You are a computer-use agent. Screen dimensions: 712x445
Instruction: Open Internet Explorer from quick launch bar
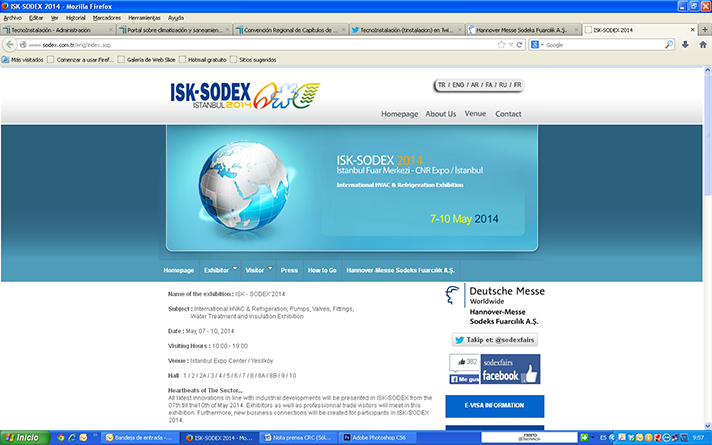pos(72,438)
